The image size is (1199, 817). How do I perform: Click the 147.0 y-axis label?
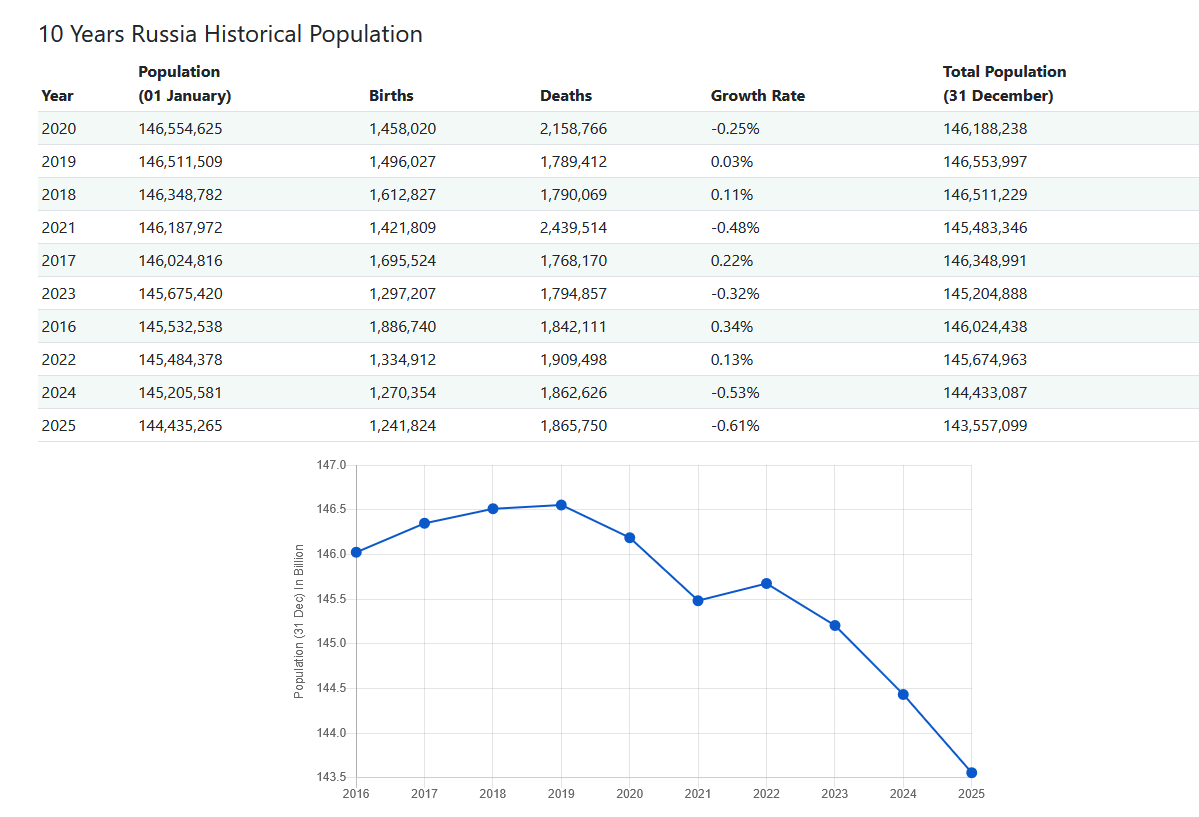pos(331,465)
